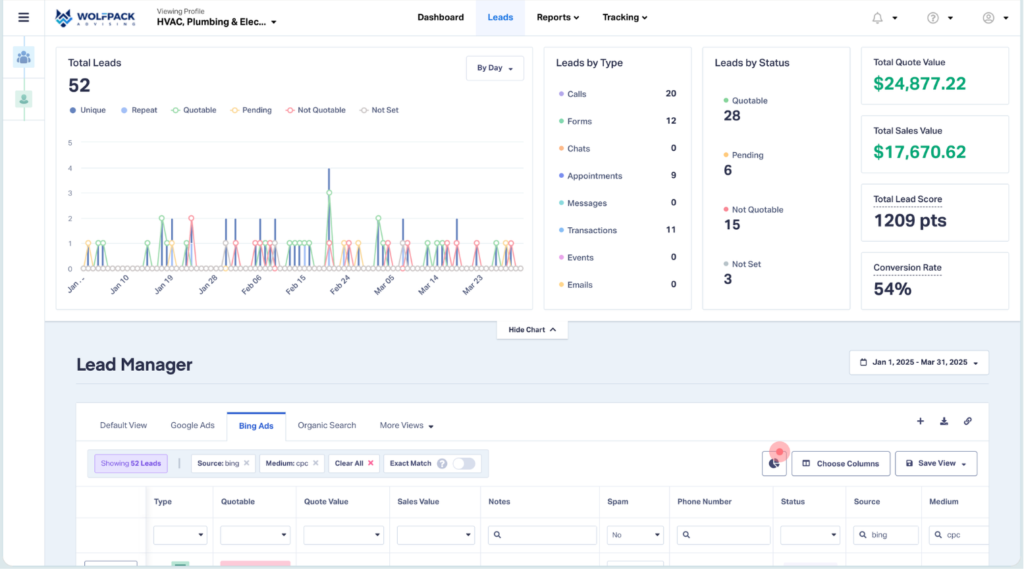Expand More Views dropdown
Image resolution: width=1024 pixels, height=569 pixels.
pos(406,425)
